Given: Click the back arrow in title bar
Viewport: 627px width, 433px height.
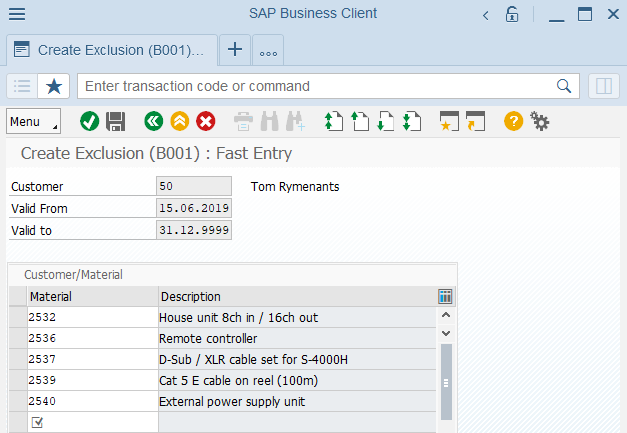Looking at the screenshot, I should coord(485,16).
